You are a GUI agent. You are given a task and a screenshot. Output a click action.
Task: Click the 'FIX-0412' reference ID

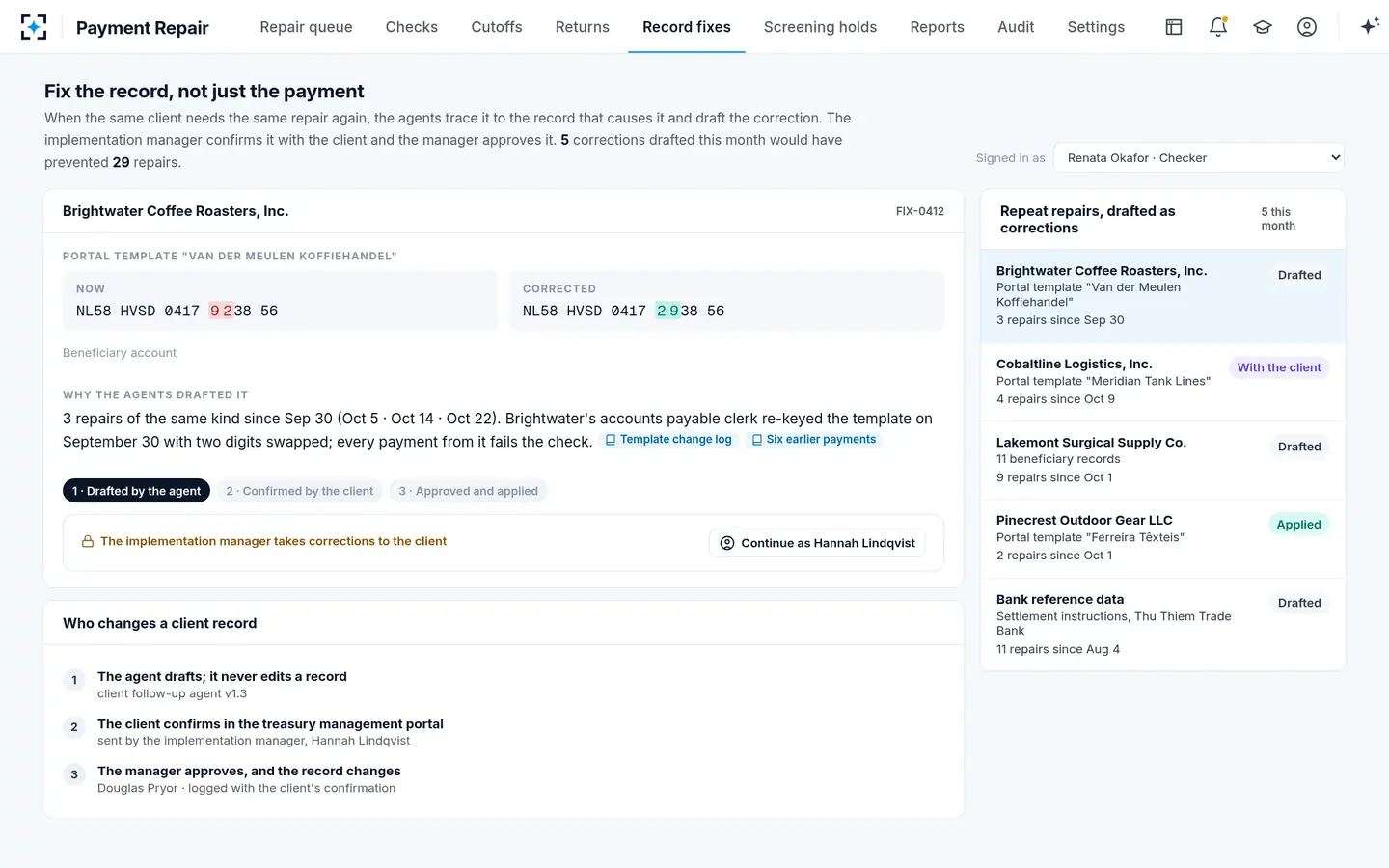(920, 211)
